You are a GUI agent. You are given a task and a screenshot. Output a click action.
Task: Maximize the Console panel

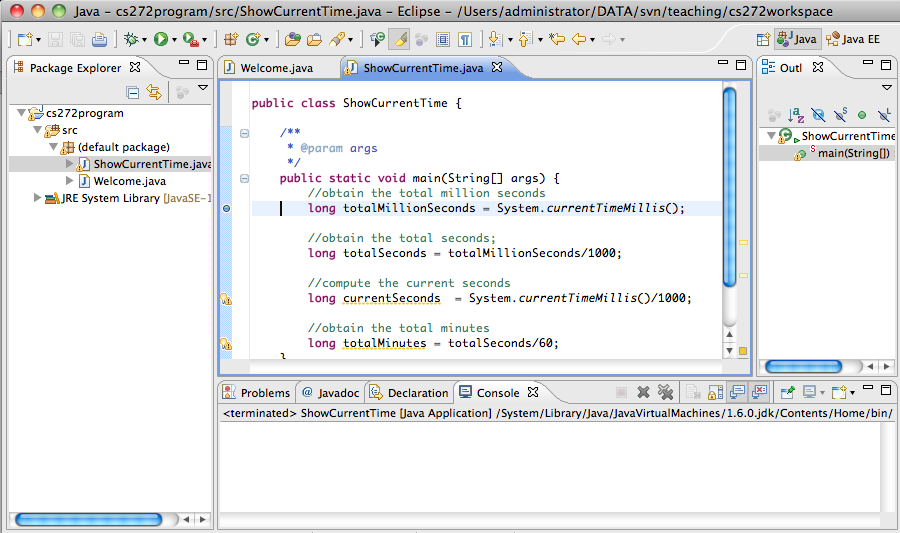(886, 390)
